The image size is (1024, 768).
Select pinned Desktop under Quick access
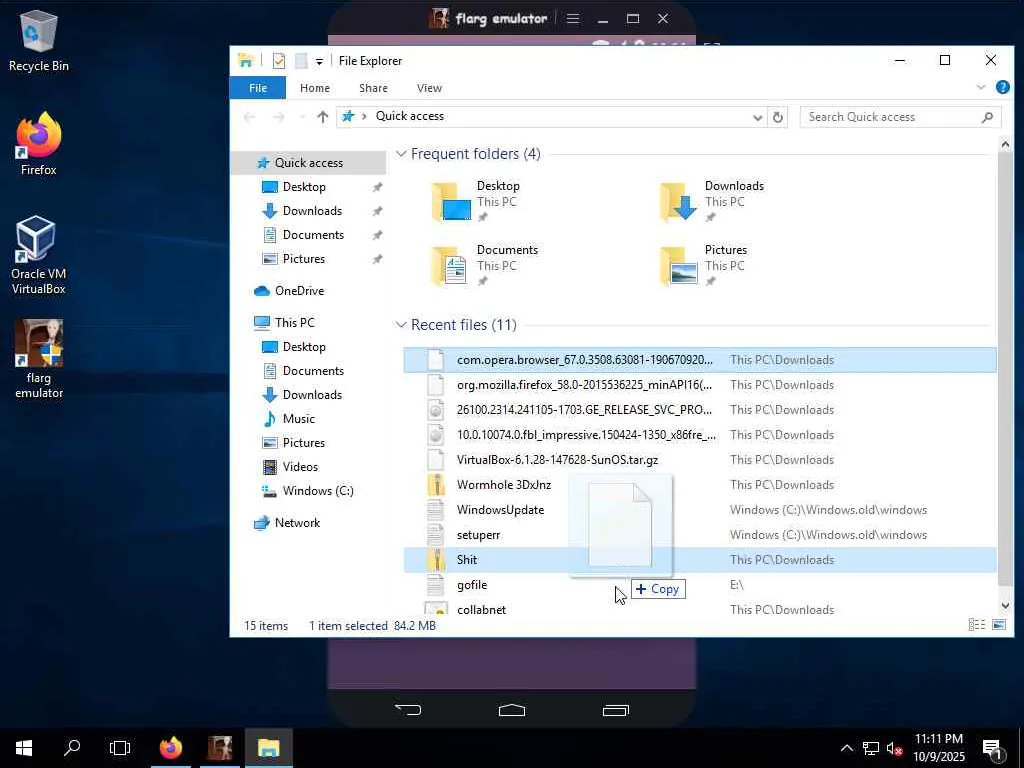304,187
